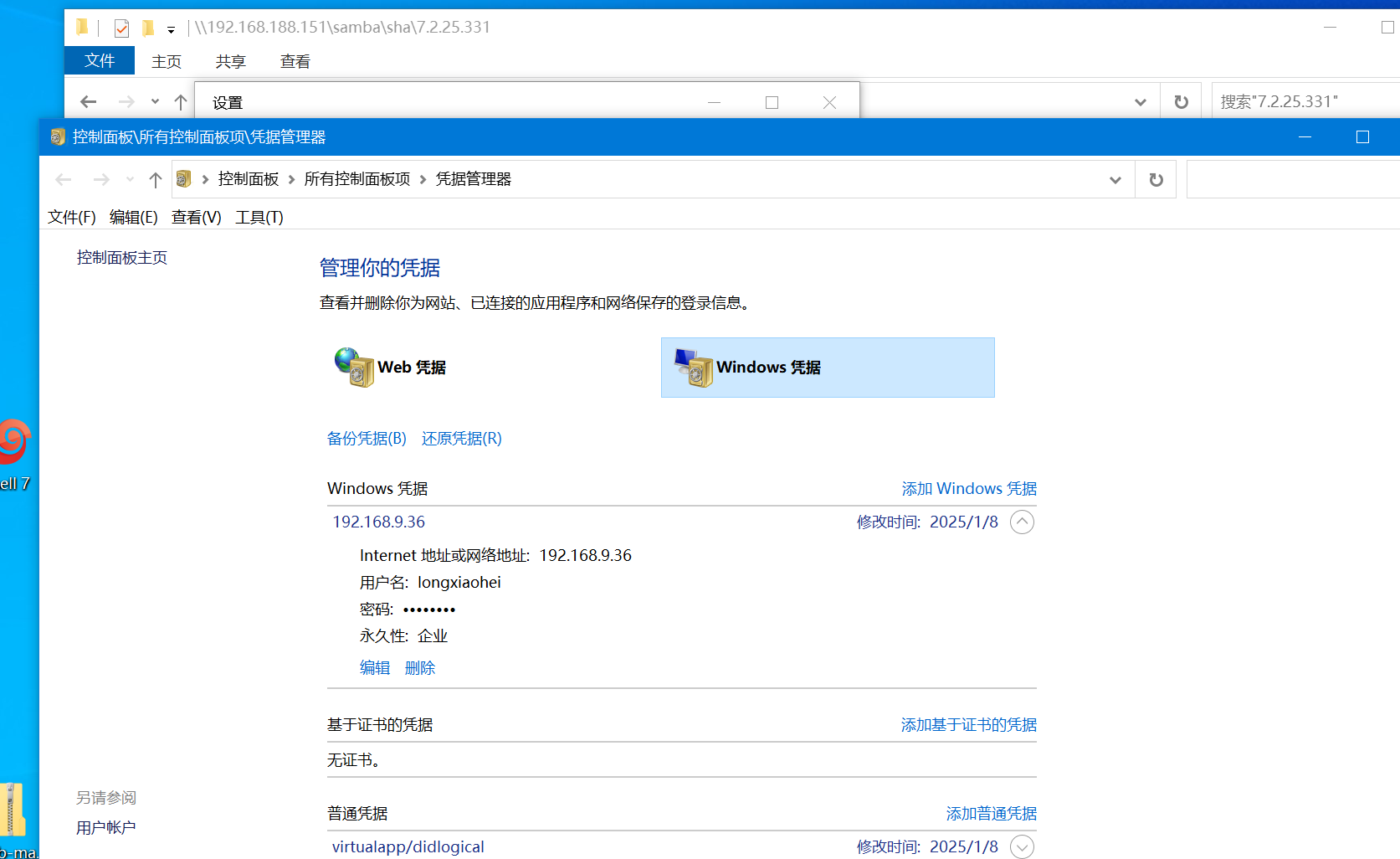
Task: Open the 编辑(E) menu
Action: click(x=134, y=218)
